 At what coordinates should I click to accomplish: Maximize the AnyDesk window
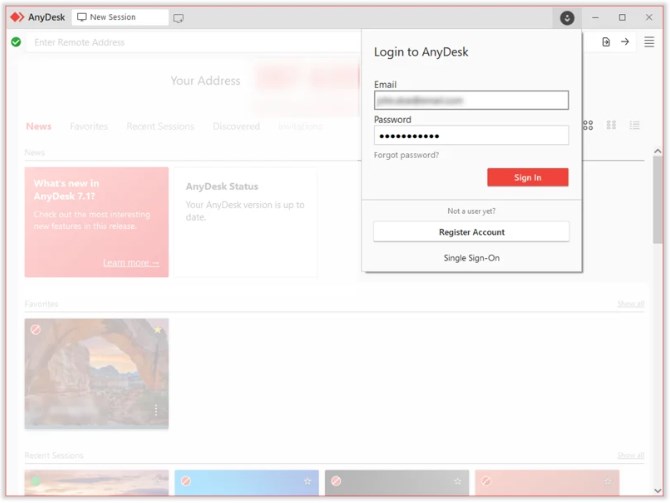click(622, 18)
